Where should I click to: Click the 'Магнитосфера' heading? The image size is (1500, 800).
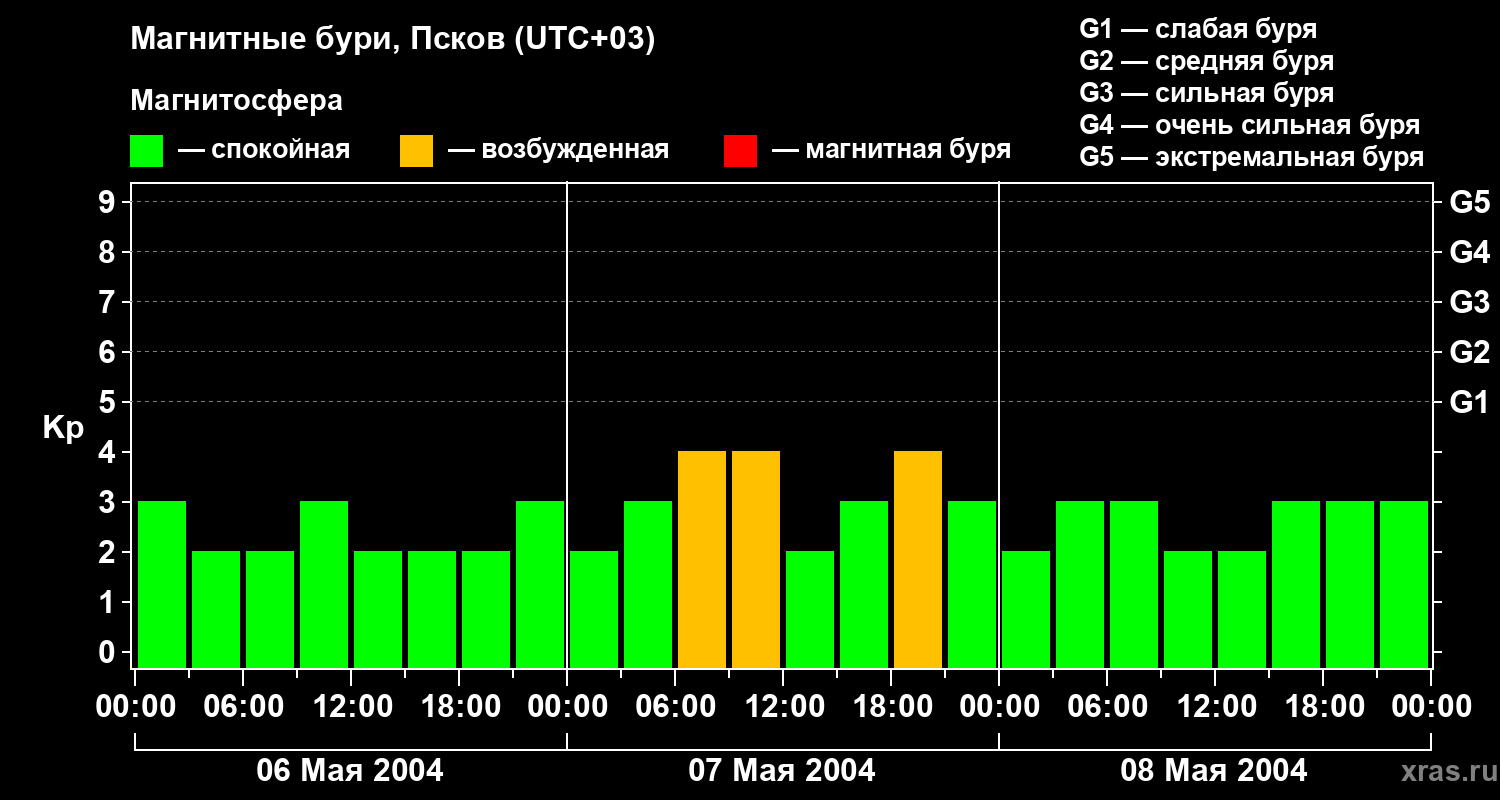236,101
